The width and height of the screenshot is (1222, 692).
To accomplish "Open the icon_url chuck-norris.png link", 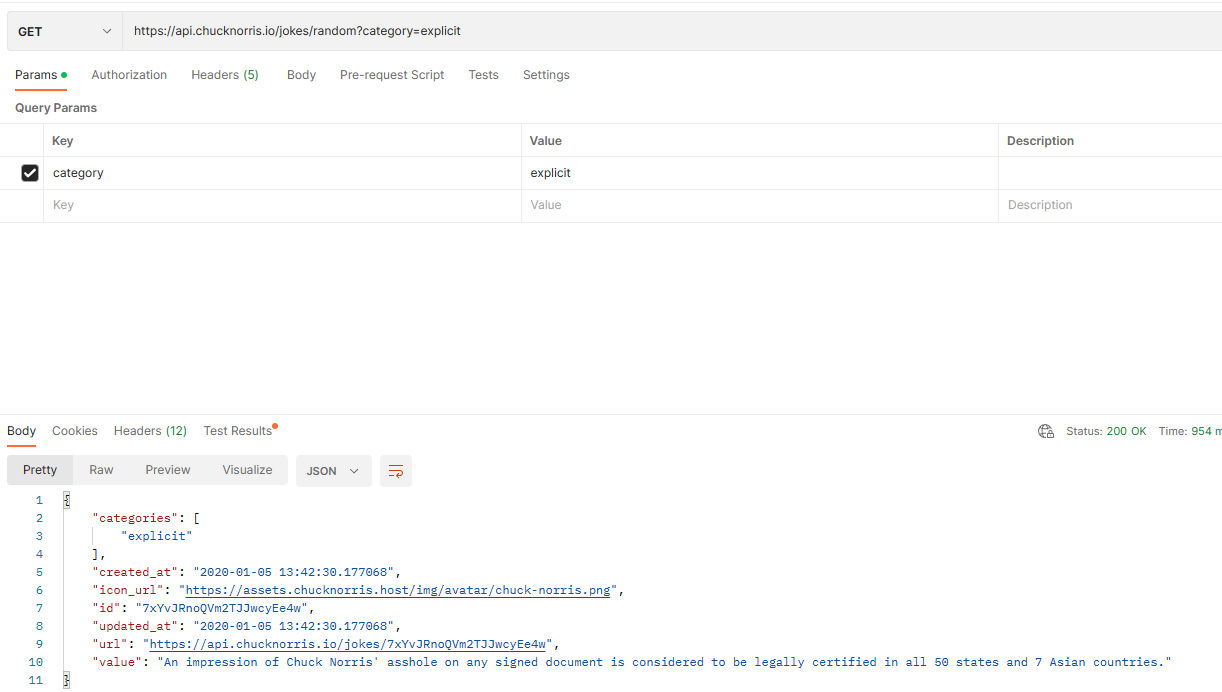I will pos(398,590).
